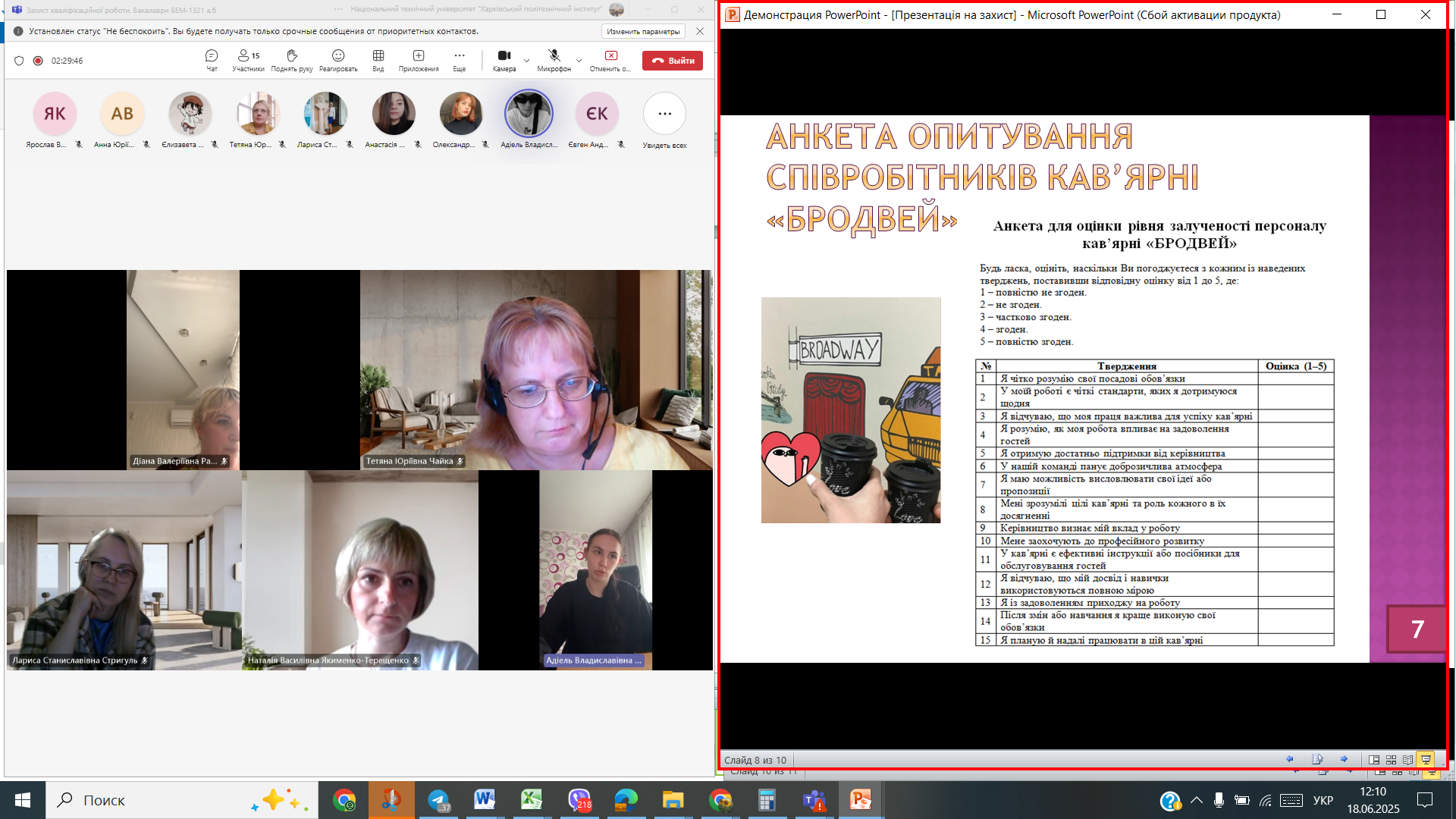Screen dimensions: 1456x819
Task: Open the Teams chat panel
Action: [x=212, y=60]
